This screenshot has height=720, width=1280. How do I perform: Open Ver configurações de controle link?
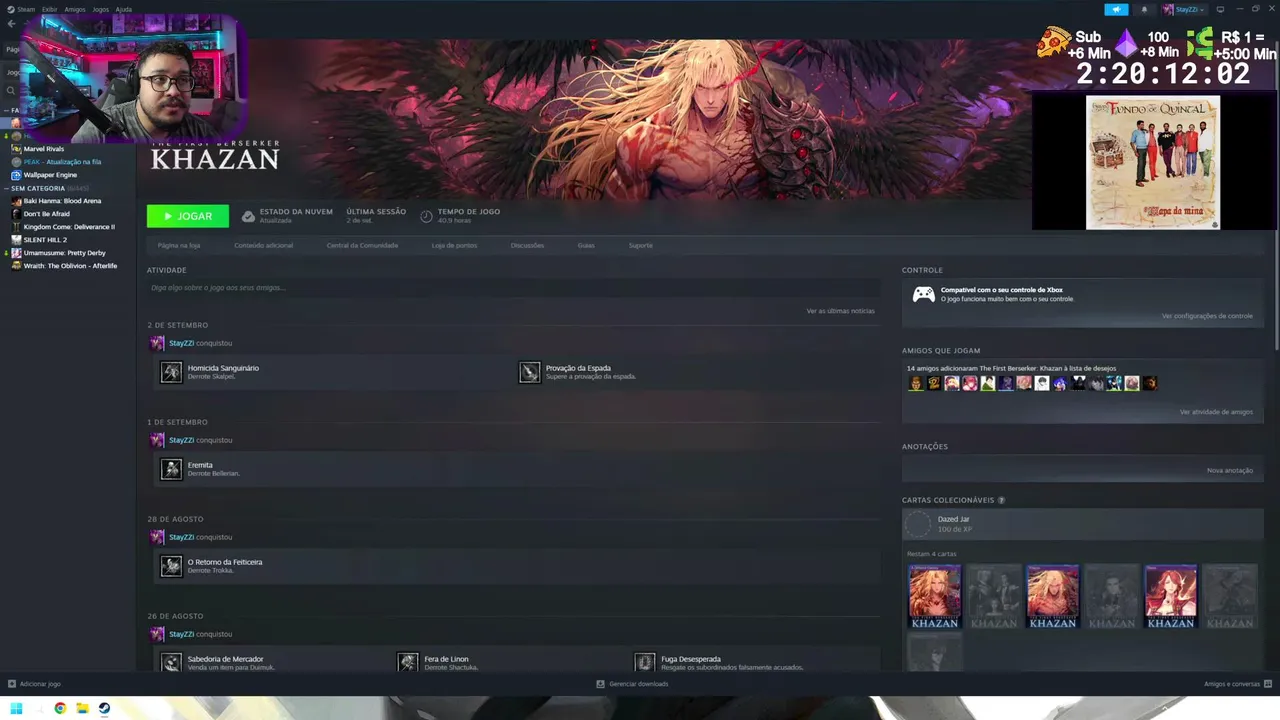tap(1207, 316)
